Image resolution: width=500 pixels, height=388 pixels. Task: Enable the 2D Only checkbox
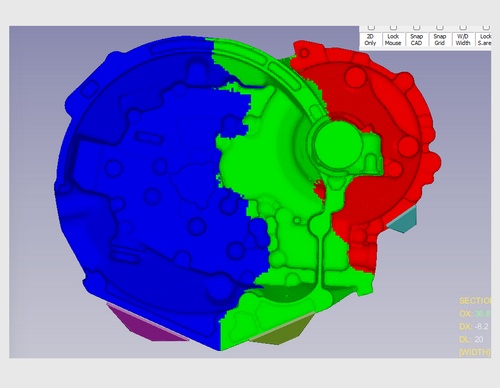coord(371,27)
